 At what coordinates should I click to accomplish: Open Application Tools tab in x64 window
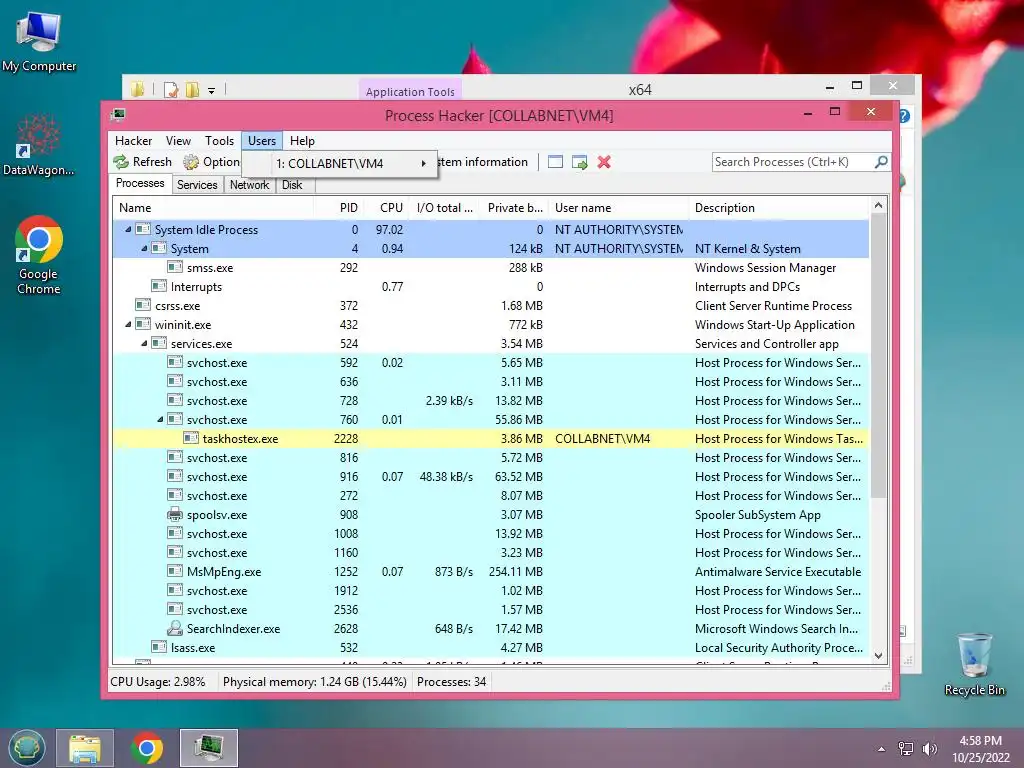point(410,91)
